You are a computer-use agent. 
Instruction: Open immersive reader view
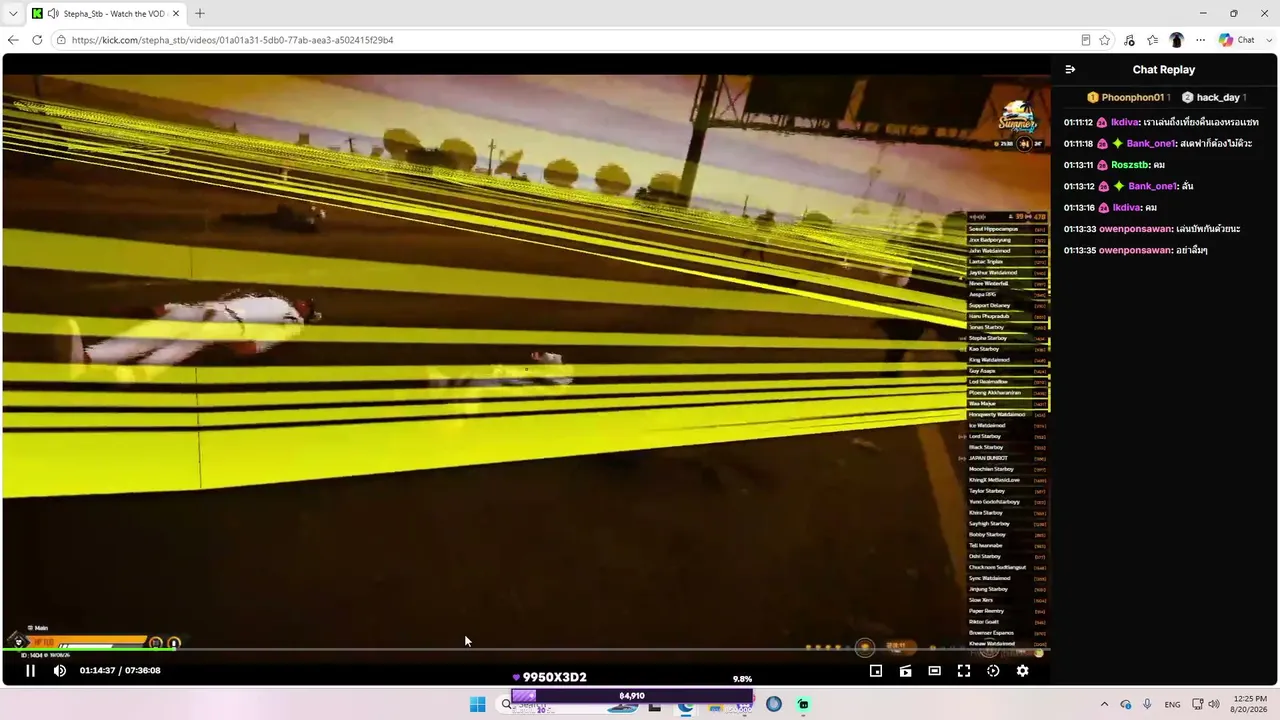coord(1085,40)
